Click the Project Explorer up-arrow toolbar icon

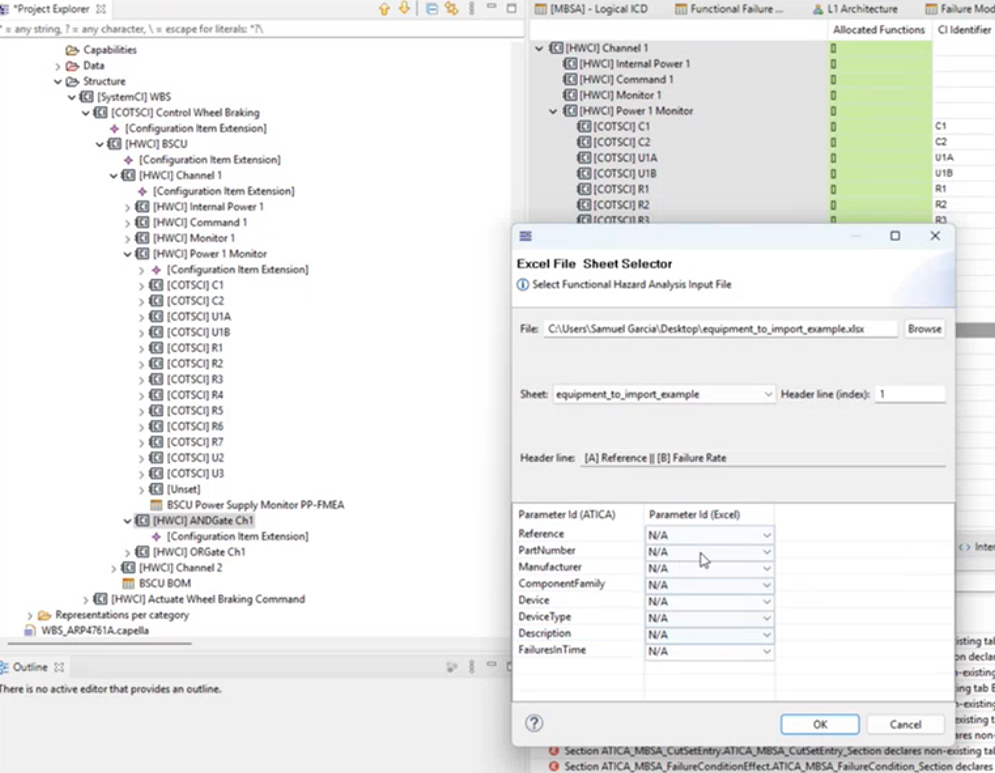click(x=384, y=9)
